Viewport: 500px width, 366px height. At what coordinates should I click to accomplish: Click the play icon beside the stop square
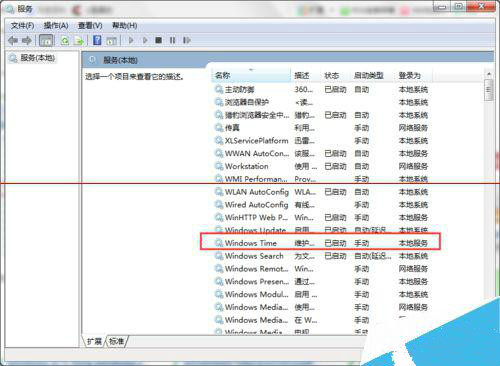[x=145, y=40]
